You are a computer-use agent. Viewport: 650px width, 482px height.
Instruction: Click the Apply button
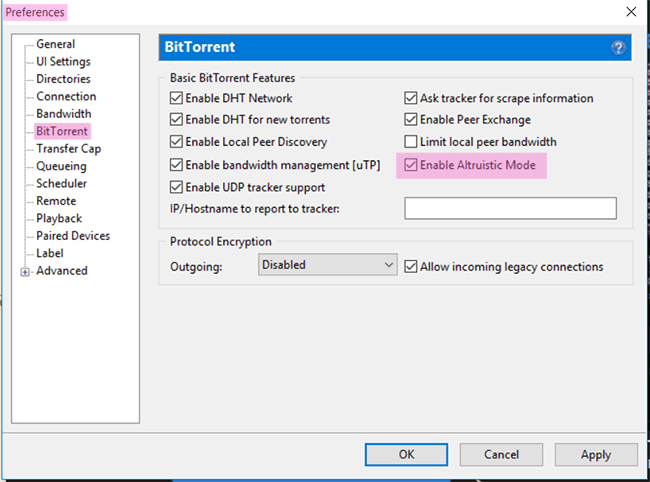[596, 455]
